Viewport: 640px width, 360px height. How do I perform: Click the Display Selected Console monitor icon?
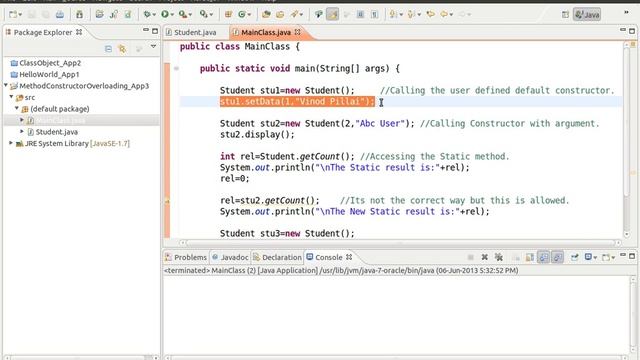coord(589,257)
